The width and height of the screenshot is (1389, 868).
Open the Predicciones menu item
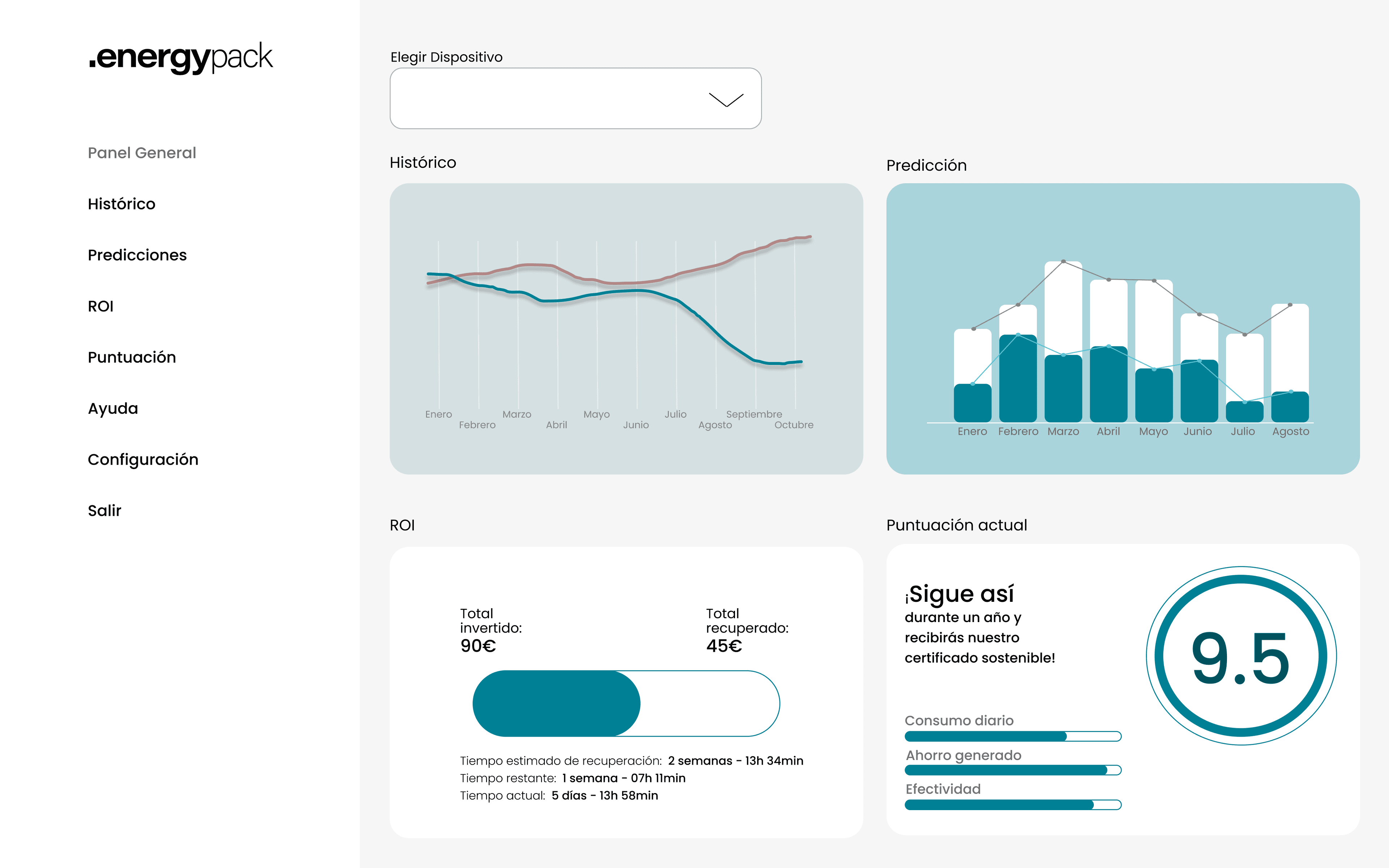137,255
